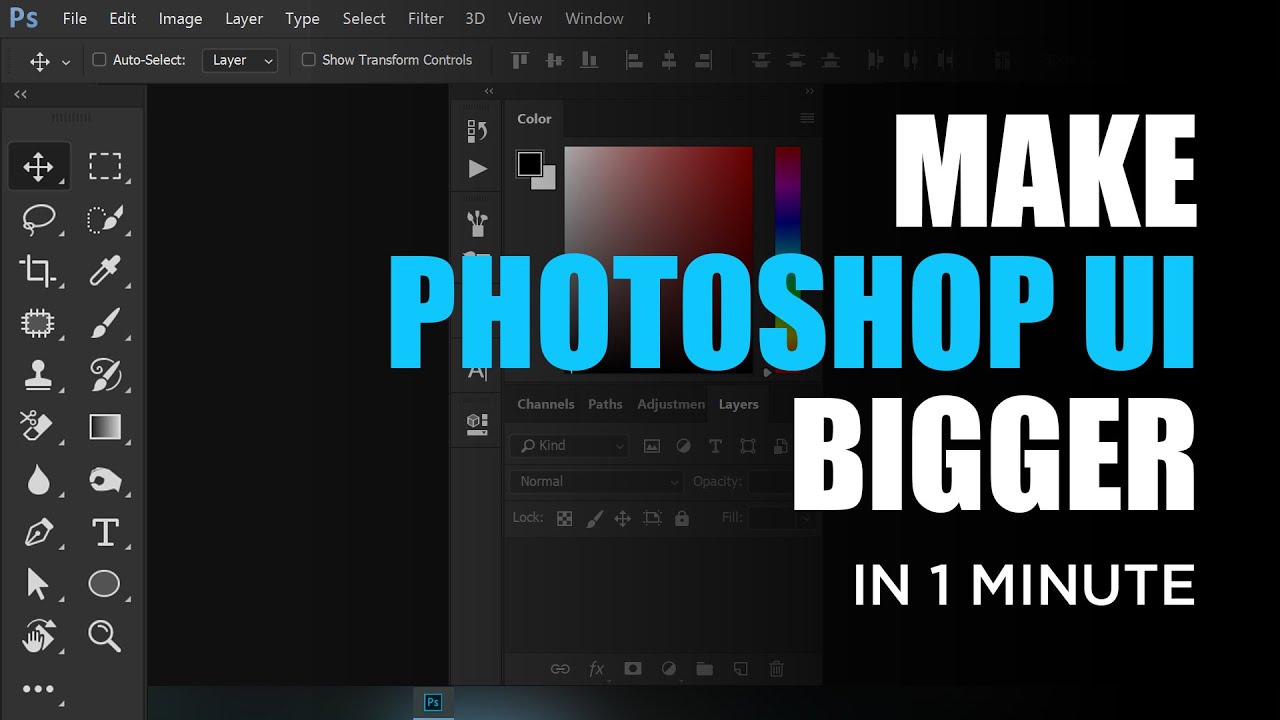Open the Auto-Select Layer dropdown
This screenshot has width=1280, height=720.
click(x=240, y=60)
